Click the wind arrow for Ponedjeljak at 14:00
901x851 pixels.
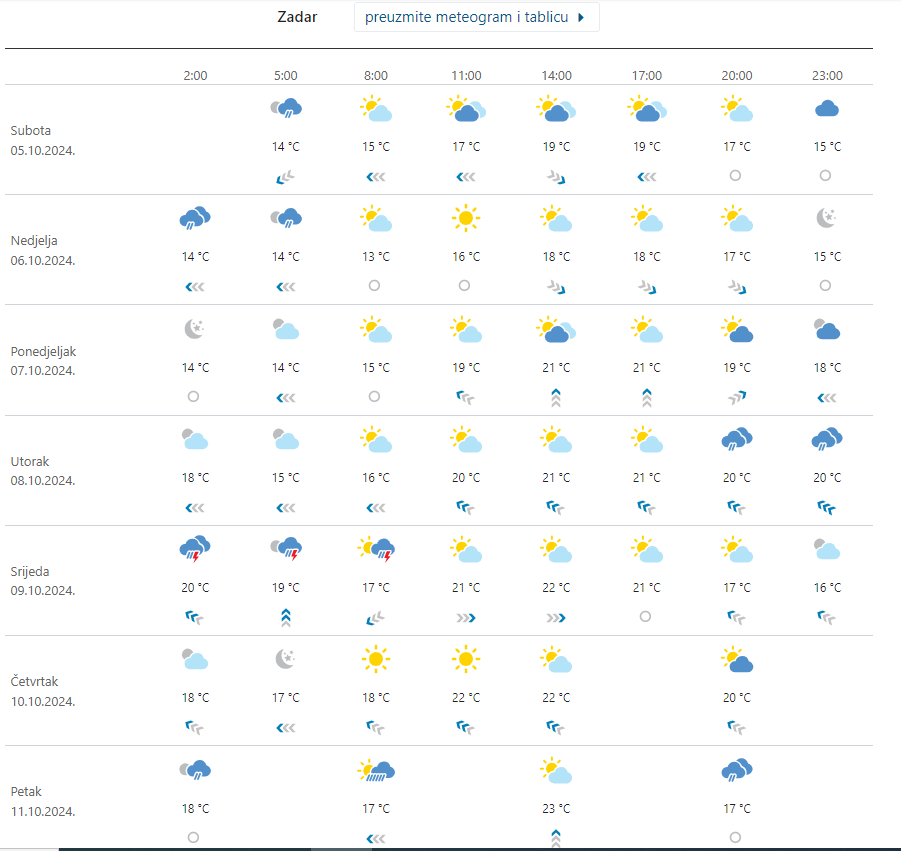[557, 397]
